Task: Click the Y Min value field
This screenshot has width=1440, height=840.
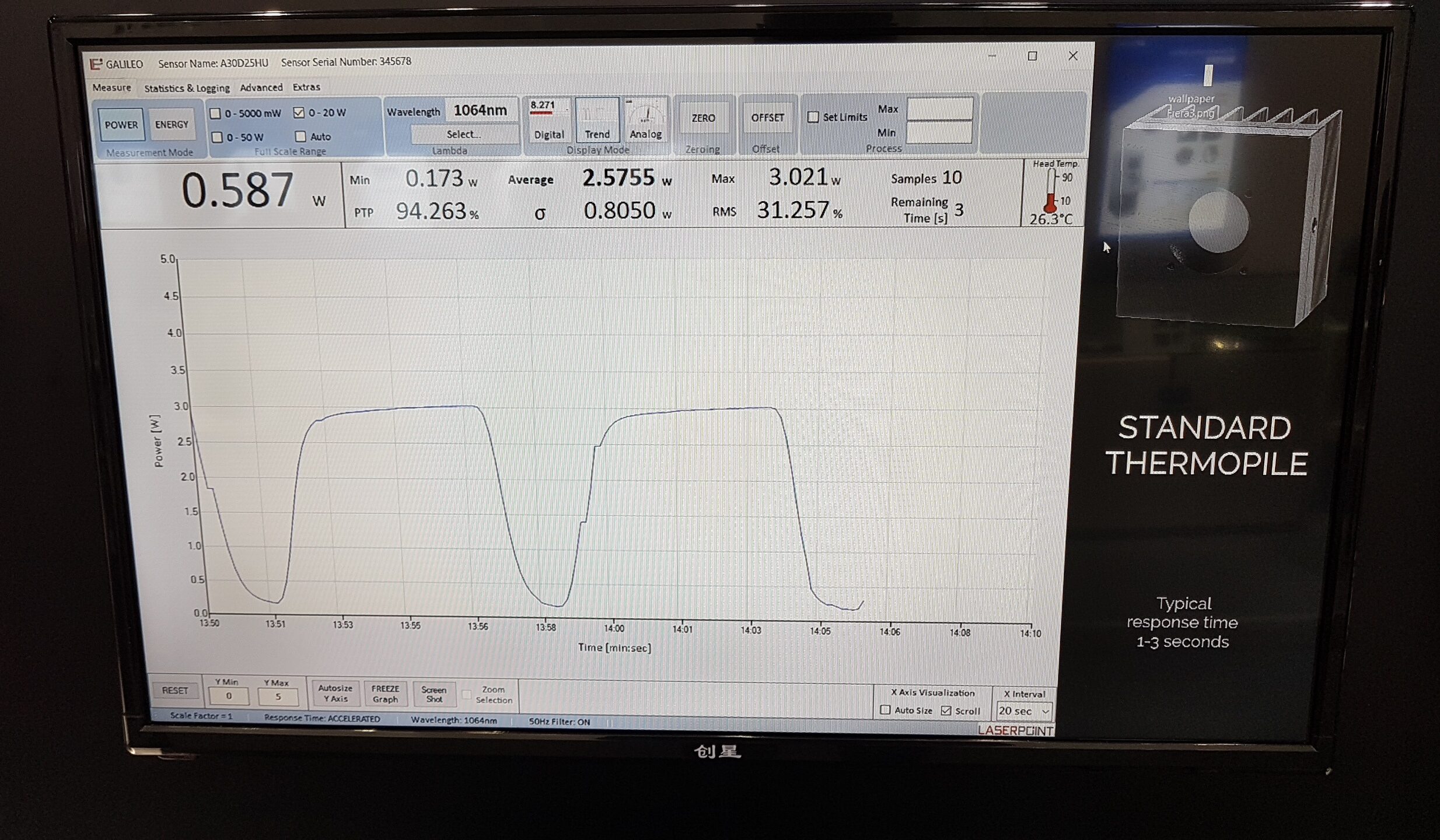Action: click(x=229, y=696)
